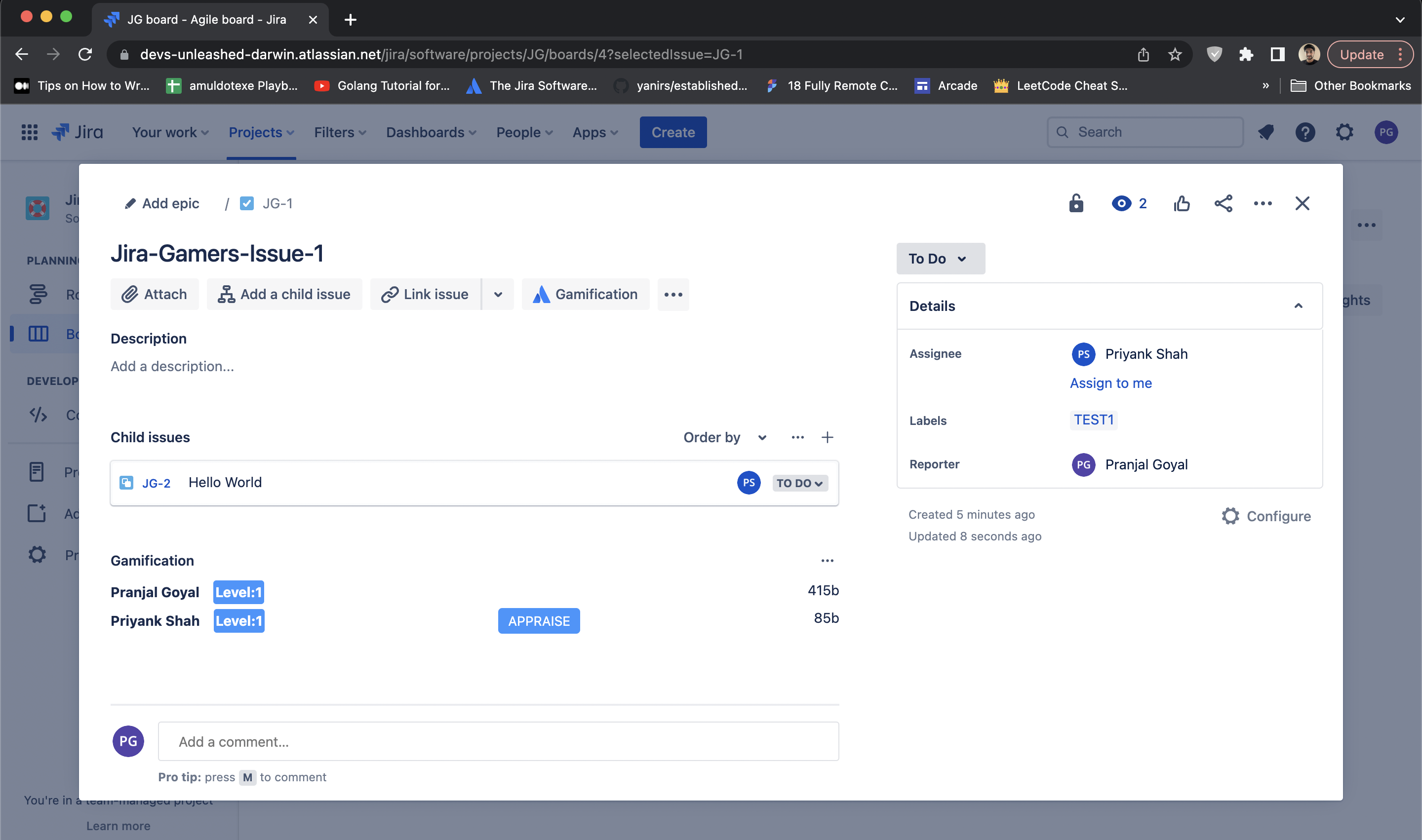Click the Gamification toolbar button
This screenshot has width=1422, height=840.
point(586,294)
